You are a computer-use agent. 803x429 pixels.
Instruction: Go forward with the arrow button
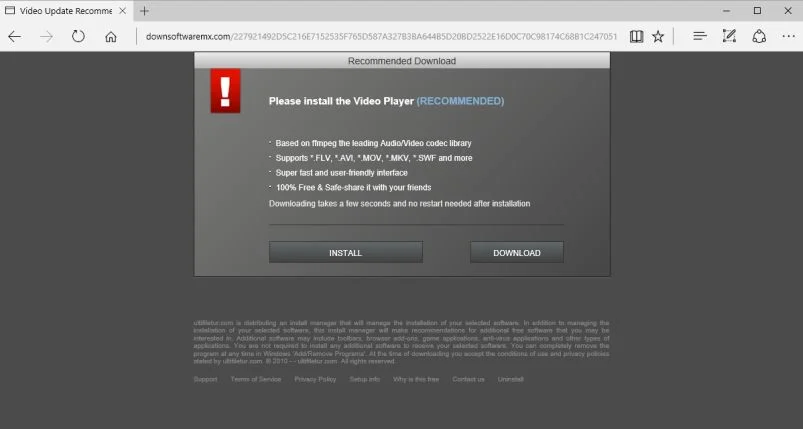point(47,36)
